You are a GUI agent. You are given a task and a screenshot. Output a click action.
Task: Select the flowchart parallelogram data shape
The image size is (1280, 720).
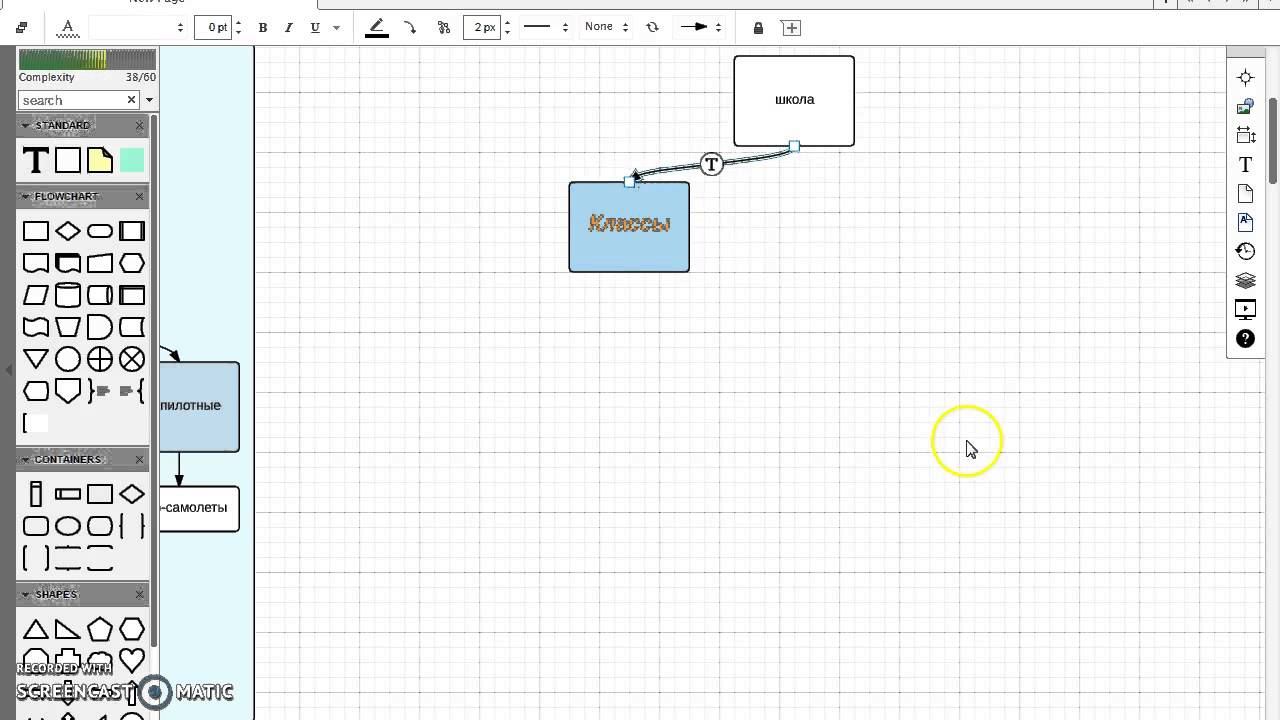36,295
